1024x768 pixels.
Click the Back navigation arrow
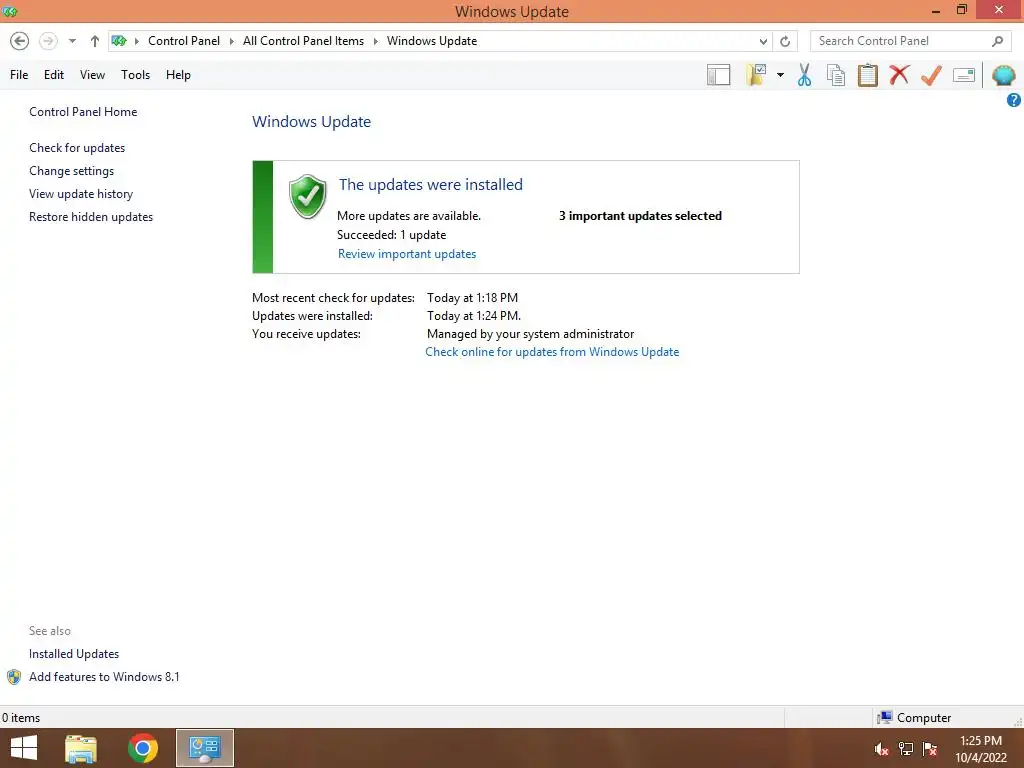[20, 41]
